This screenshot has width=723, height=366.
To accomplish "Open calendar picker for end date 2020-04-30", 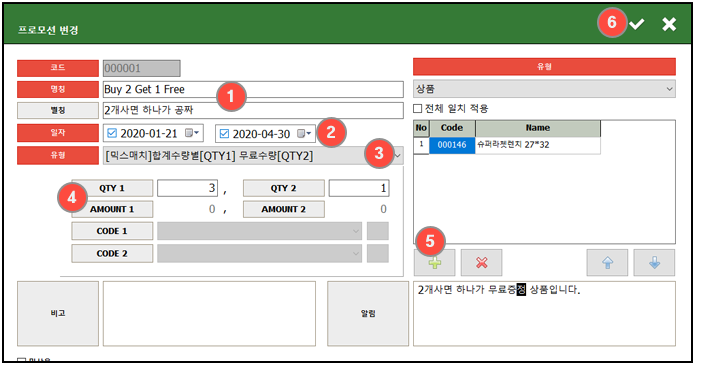I will pos(304,134).
